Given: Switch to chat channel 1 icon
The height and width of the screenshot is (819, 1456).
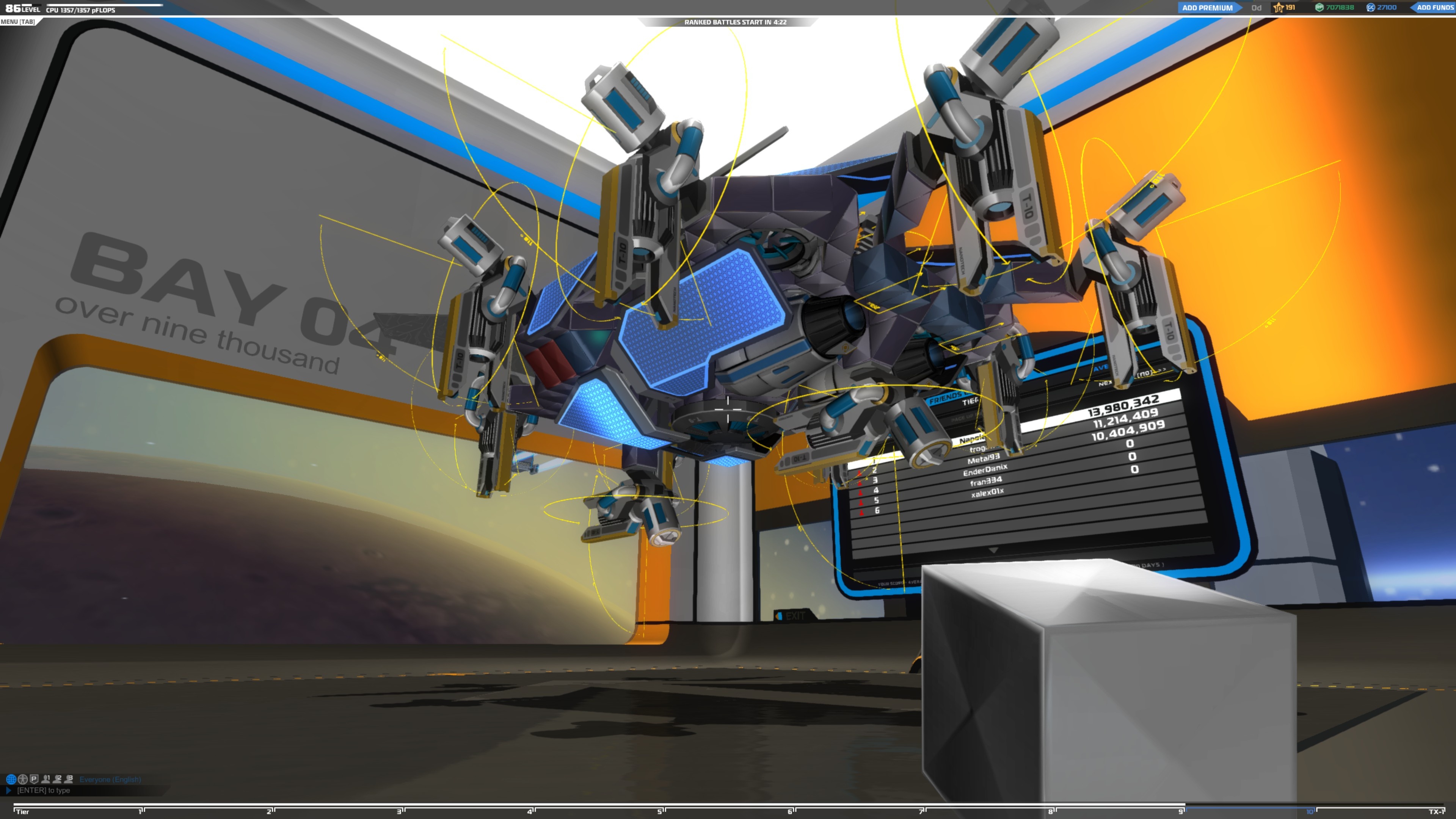Looking at the screenshot, I should [46, 779].
